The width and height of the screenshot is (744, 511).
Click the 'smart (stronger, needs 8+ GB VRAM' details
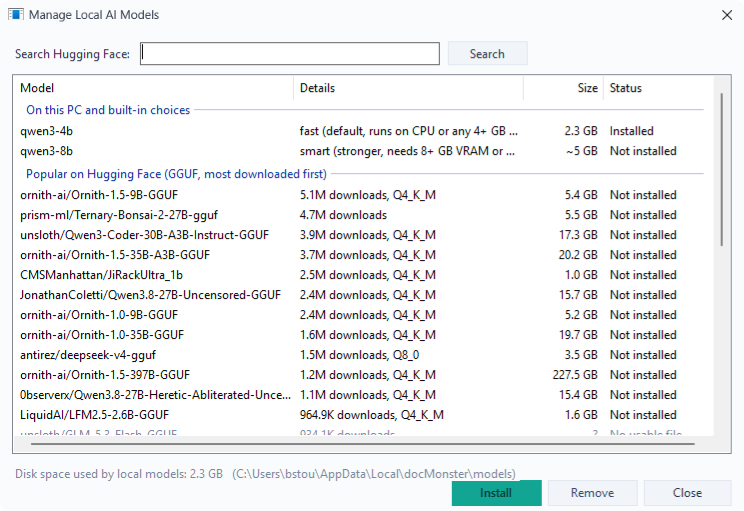(x=407, y=151)
